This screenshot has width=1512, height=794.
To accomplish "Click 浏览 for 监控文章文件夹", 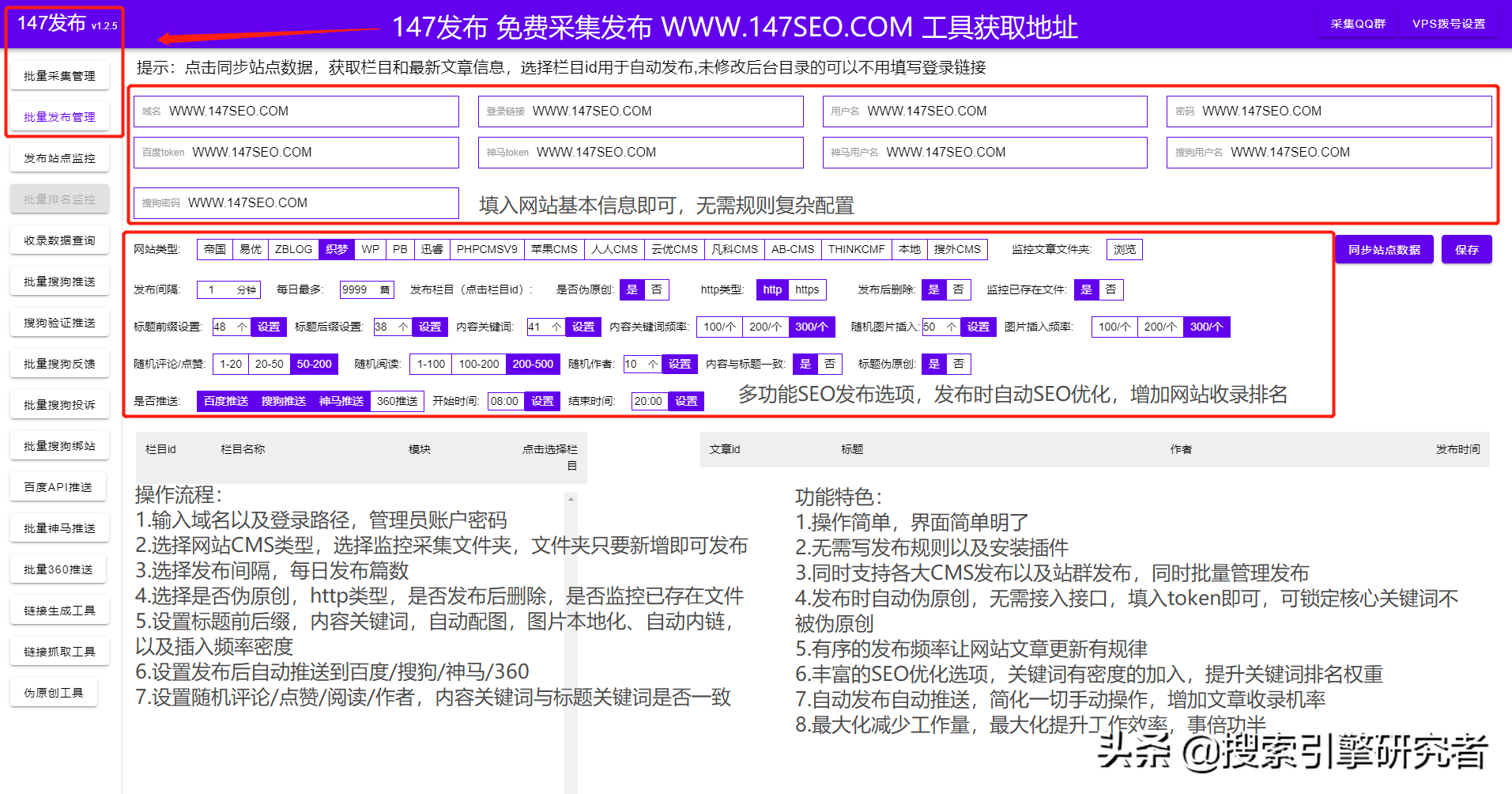I will tap(1124, 249).
